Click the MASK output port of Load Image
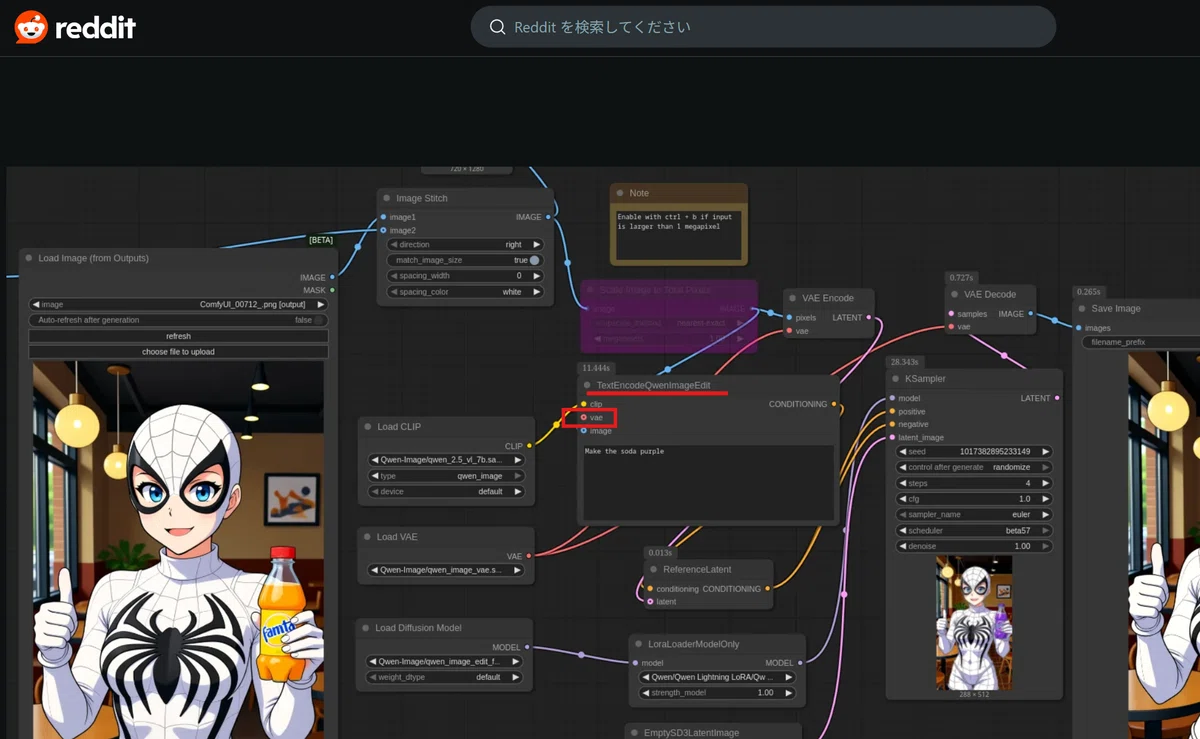The height and width of the screenshot is (739, 1200). pos(332,290)
